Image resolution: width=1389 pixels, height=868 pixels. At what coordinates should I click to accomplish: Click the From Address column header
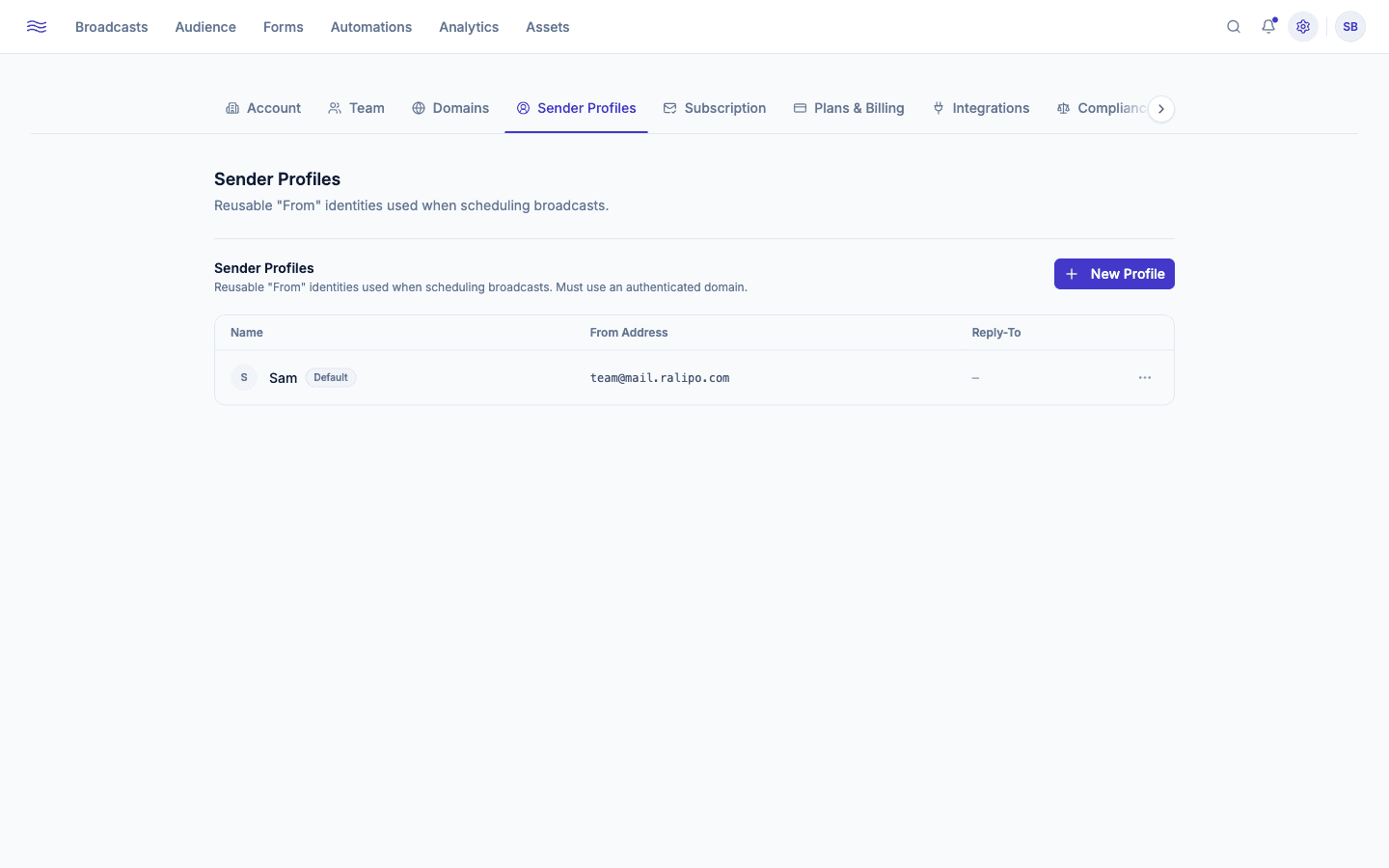point(629,333)
